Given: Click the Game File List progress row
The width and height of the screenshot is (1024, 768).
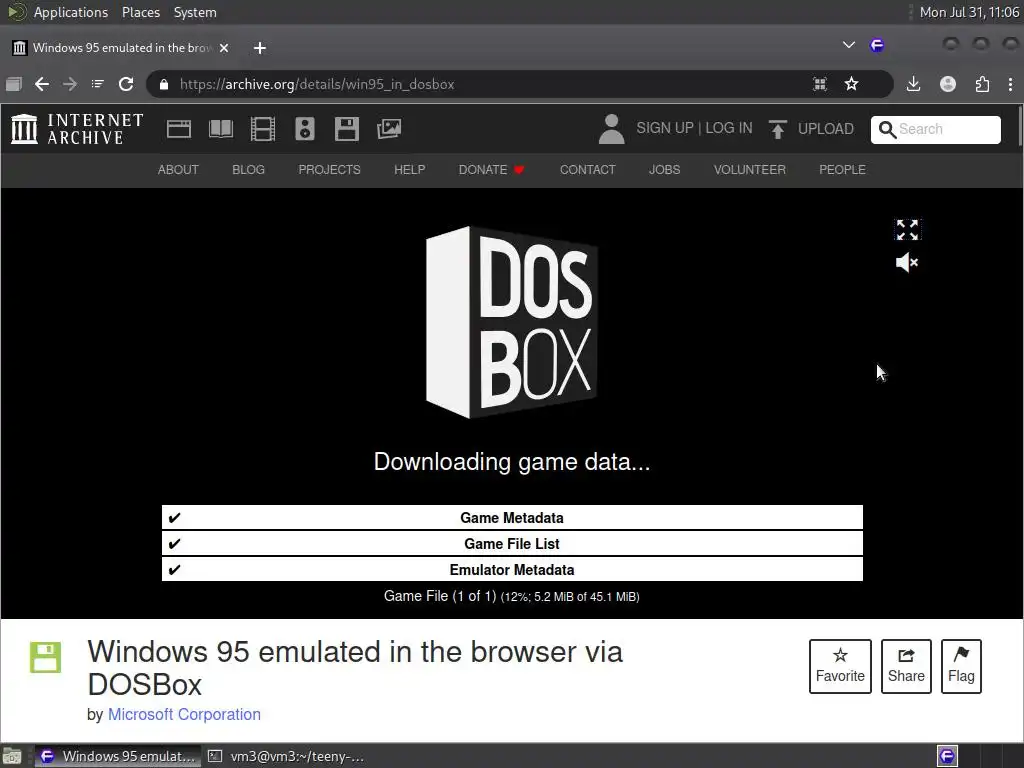Looking at the screenshot, I should click(512, 543).
